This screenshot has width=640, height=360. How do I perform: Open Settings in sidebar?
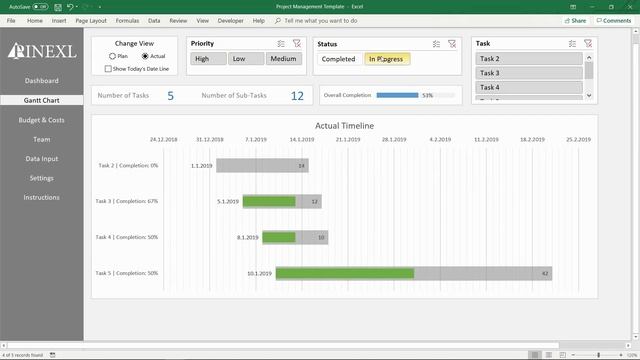42,178
